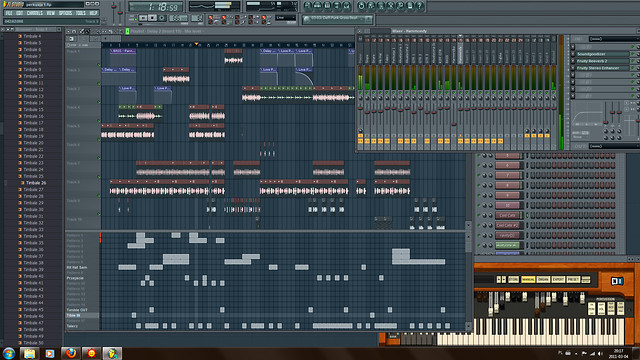Screen dimensions: 640x360
Task: Click the Play transport button
Action: [143, 18]
